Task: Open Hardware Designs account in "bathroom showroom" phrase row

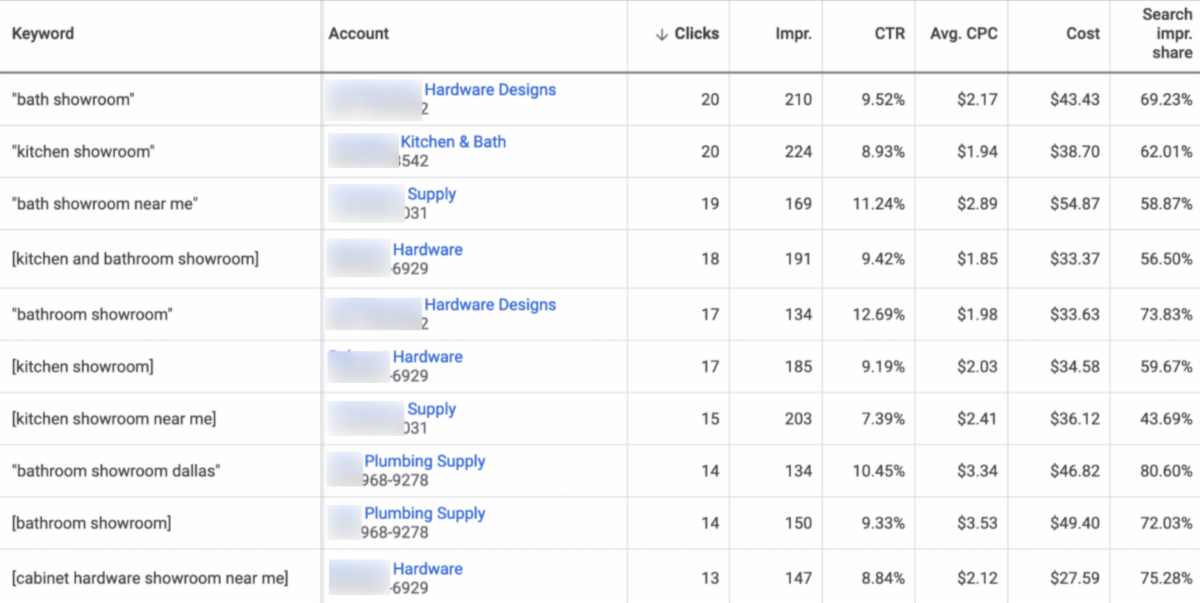Action: click(x=490, y=305)
